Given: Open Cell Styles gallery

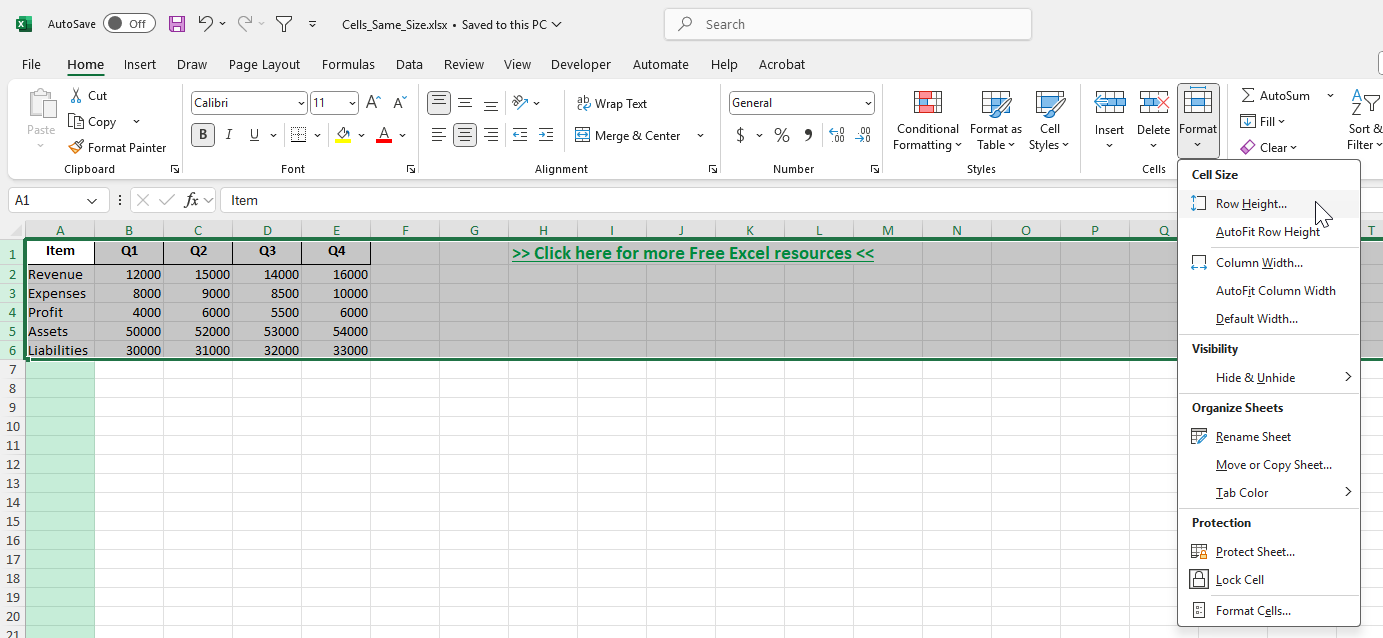Looking at the screenshot, I should click(1050, 121).
